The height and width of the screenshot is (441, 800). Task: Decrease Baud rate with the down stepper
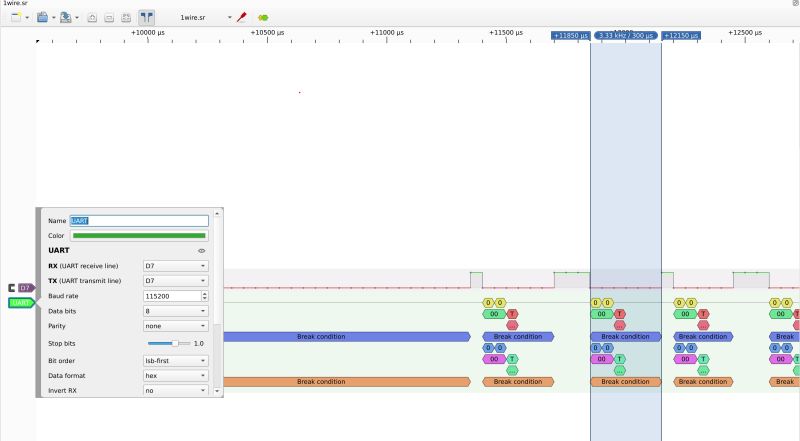[x=205, y=299]
